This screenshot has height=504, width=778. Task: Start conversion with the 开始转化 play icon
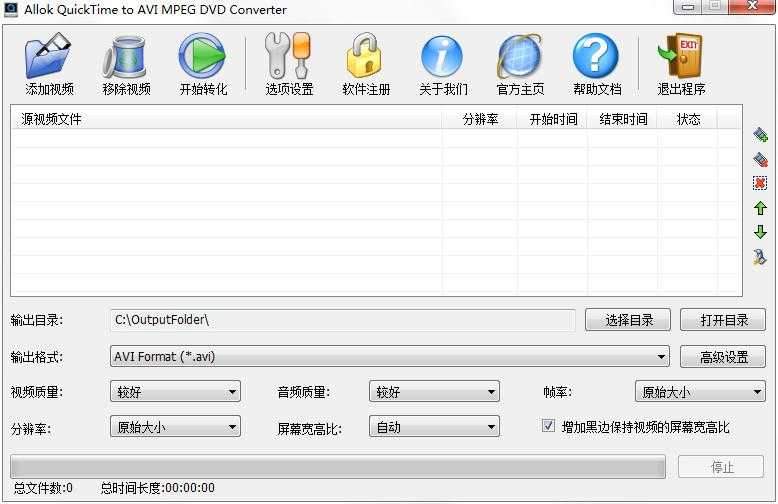202,56
